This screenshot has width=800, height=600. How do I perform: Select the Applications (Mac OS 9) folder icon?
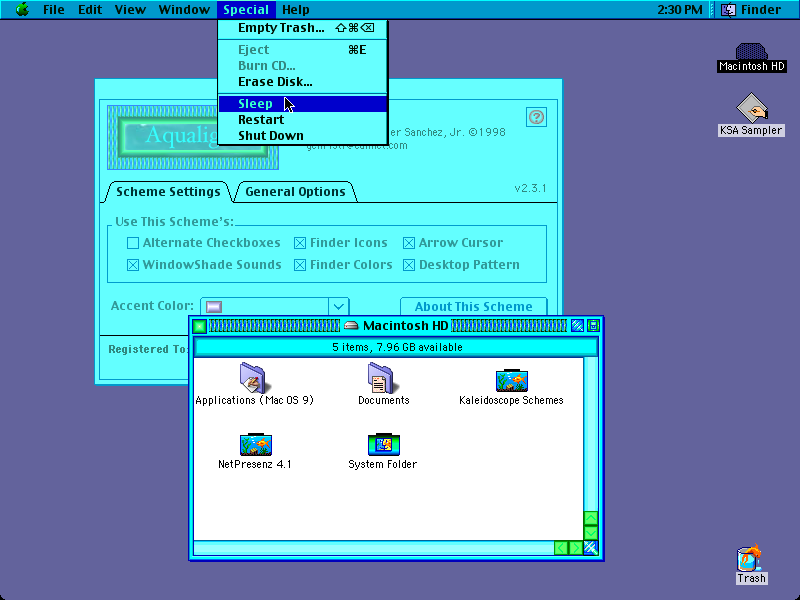[x=254, y=378]
